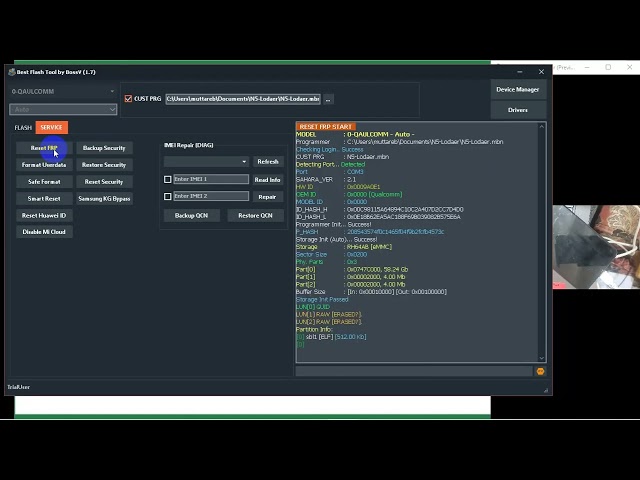Viewport: 640px width, 480px height.
Task: Click the progress bar below the log
Action: click(414, 371)
